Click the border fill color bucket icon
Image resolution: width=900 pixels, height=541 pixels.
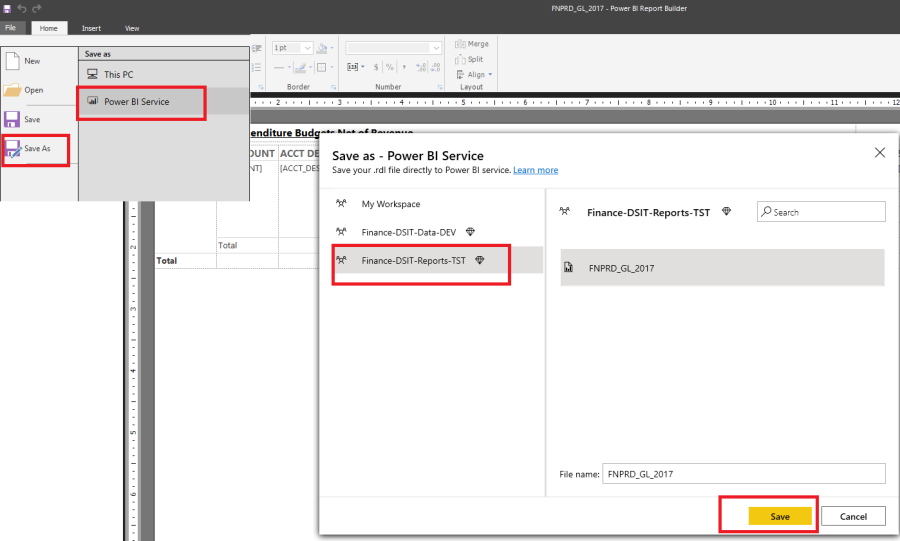pos(321,48)
